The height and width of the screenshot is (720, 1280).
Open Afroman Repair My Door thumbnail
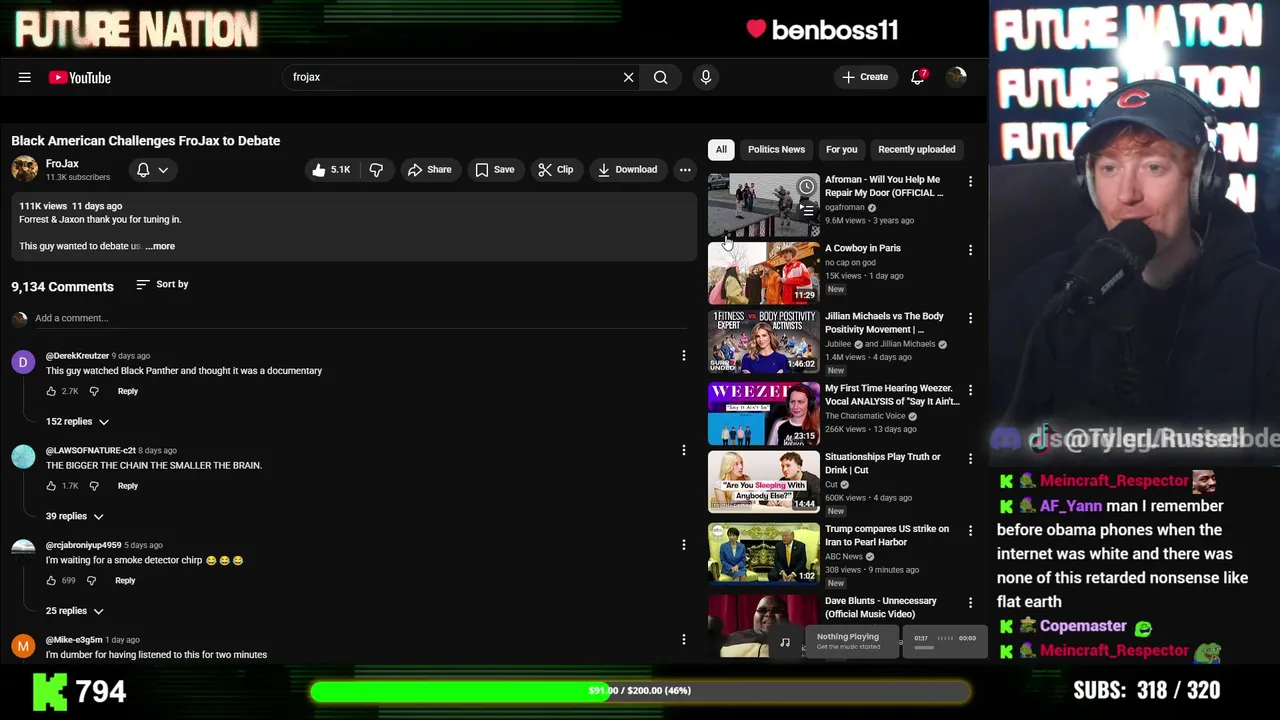coord(764,205)
